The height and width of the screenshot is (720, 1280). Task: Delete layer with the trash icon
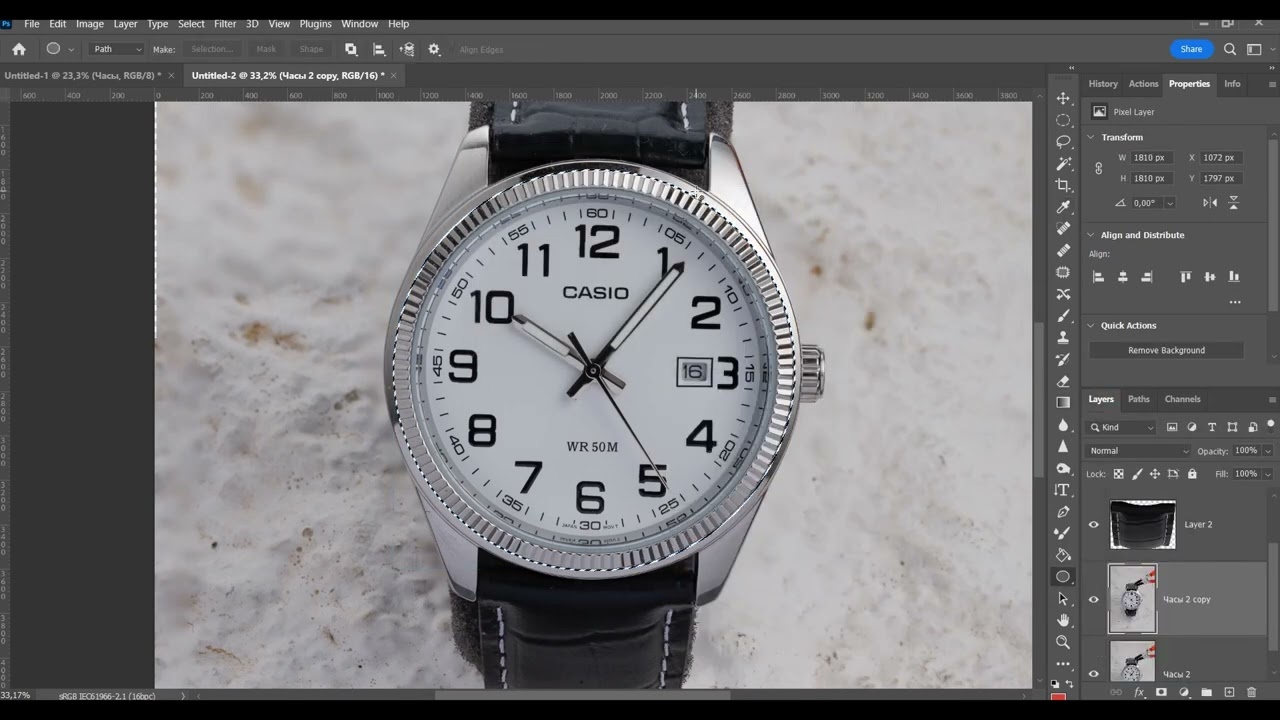point(1251,692)
